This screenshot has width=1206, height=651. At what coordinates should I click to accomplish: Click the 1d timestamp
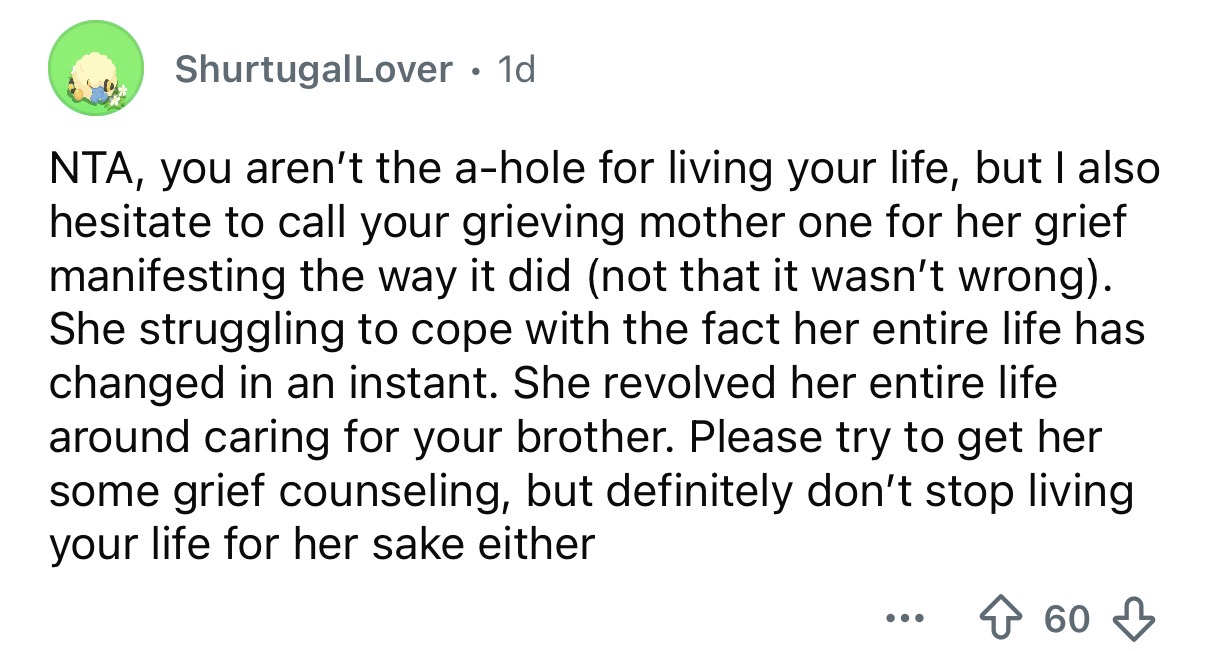(515, 69)
